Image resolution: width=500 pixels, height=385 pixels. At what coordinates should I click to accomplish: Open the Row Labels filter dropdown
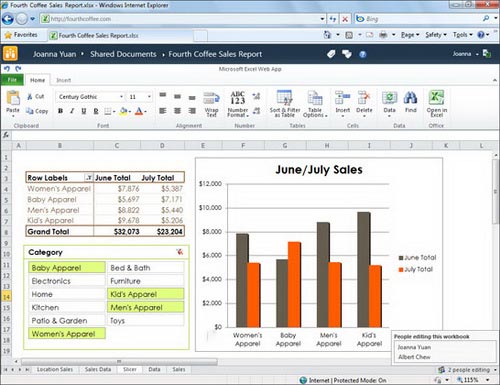coord(89,178)
